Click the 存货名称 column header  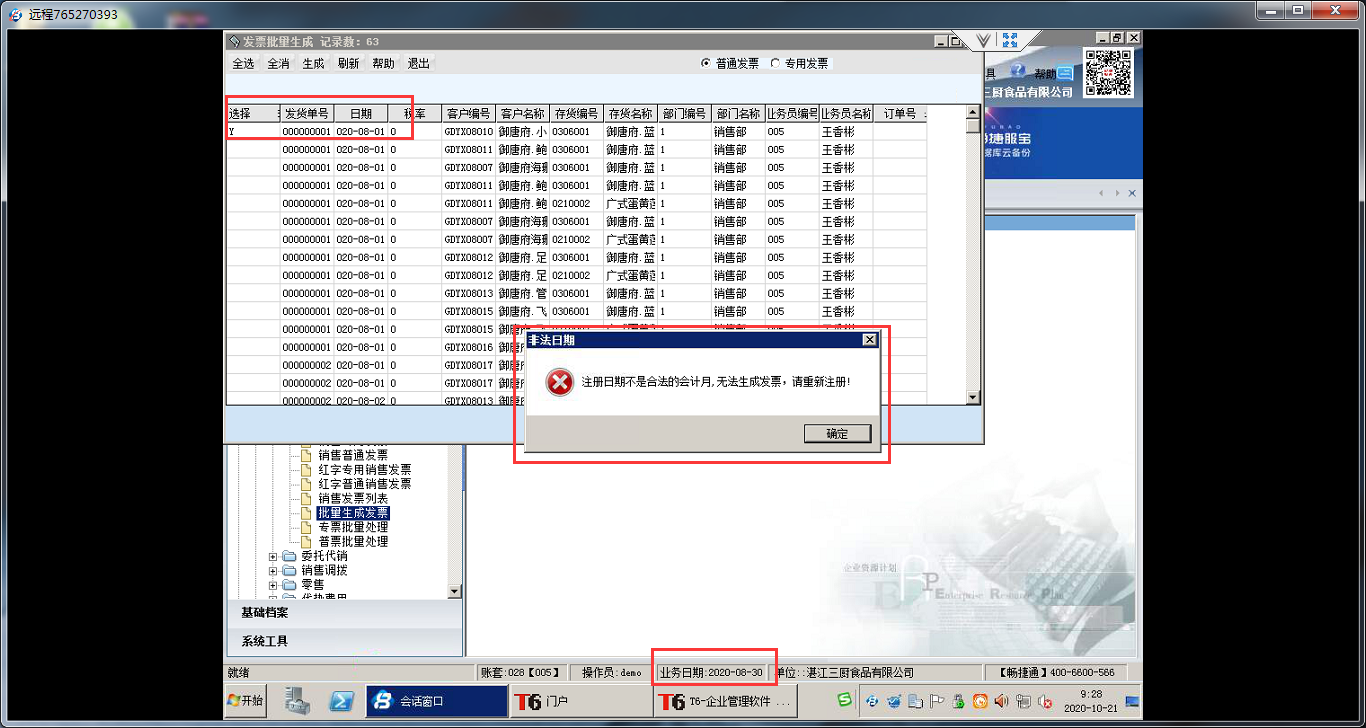coord(631,113)
